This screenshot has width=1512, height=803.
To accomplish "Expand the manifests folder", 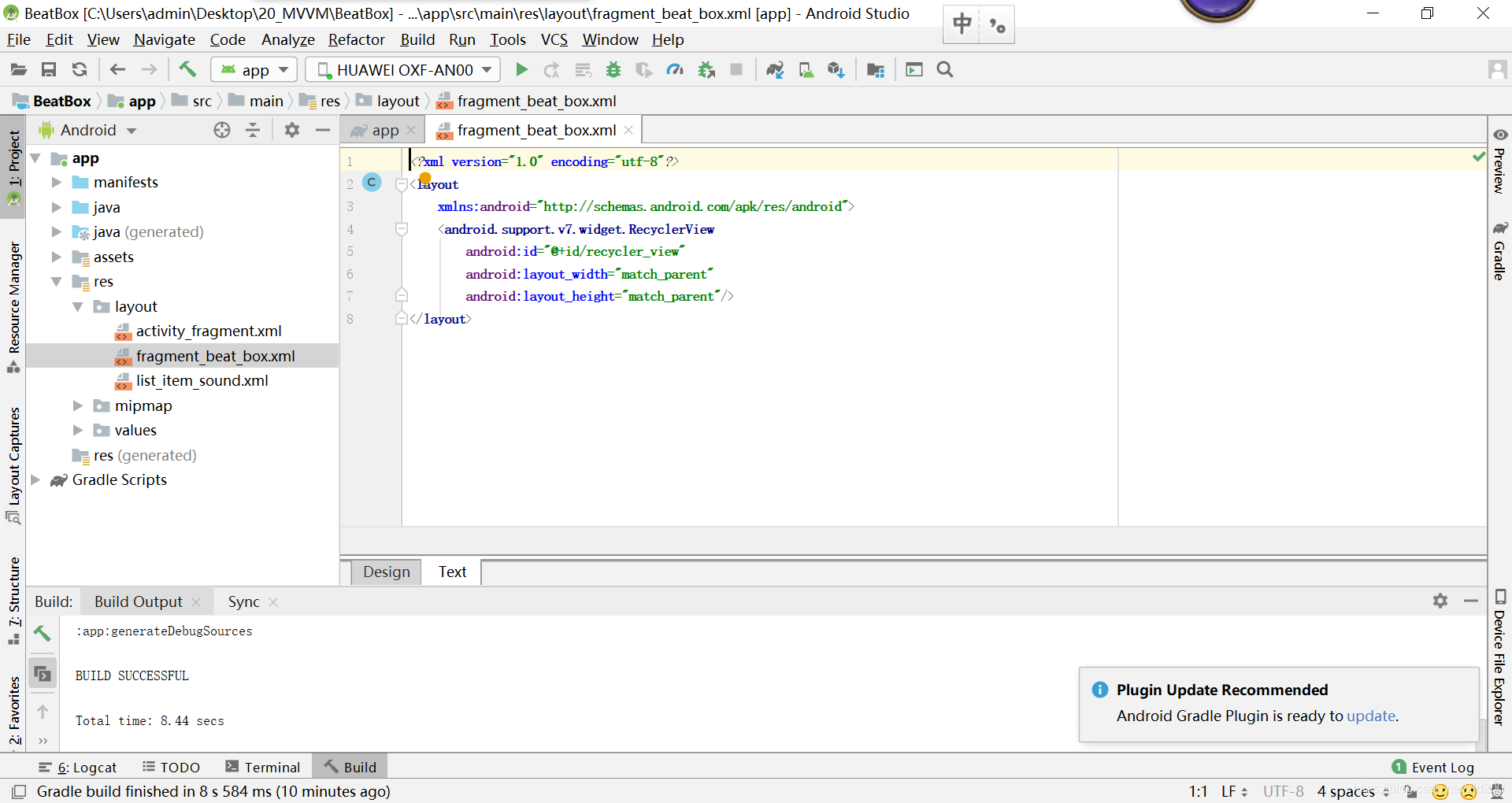I will [x=56, y=183].
